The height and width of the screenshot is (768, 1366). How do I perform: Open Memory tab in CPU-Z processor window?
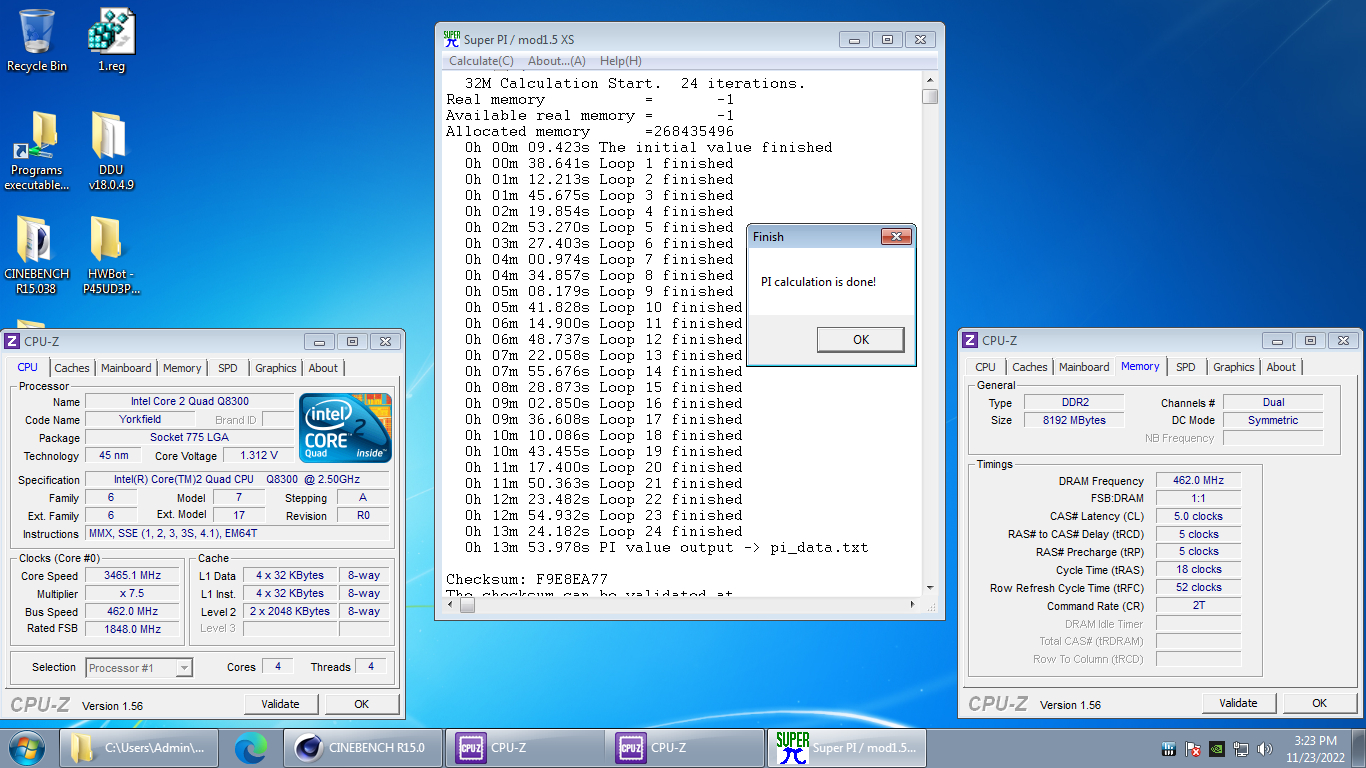182,368
